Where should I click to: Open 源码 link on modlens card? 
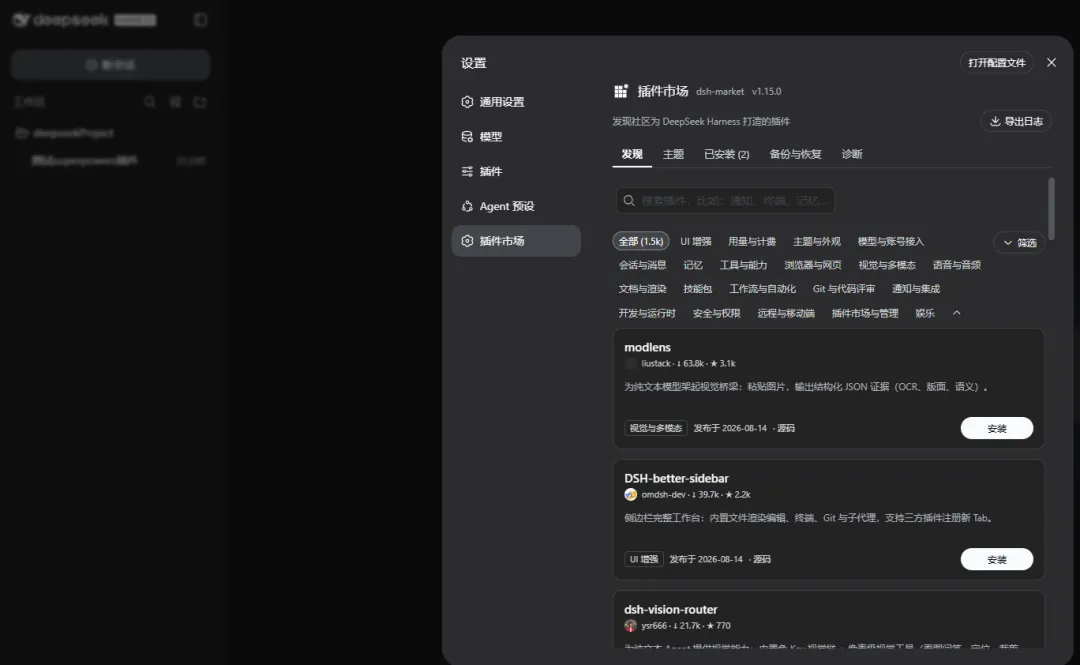click(786, 428)
